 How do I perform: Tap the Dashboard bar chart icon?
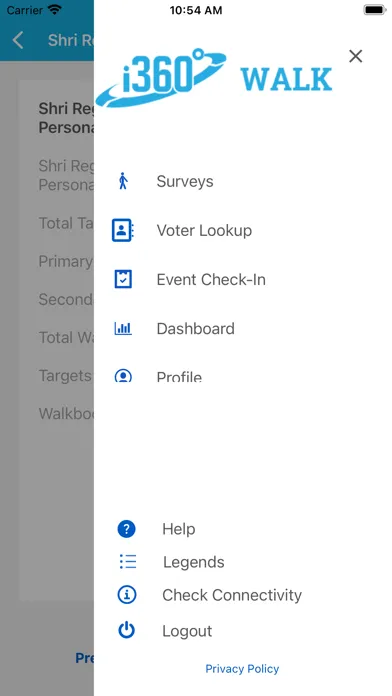(x=123, y=328)
